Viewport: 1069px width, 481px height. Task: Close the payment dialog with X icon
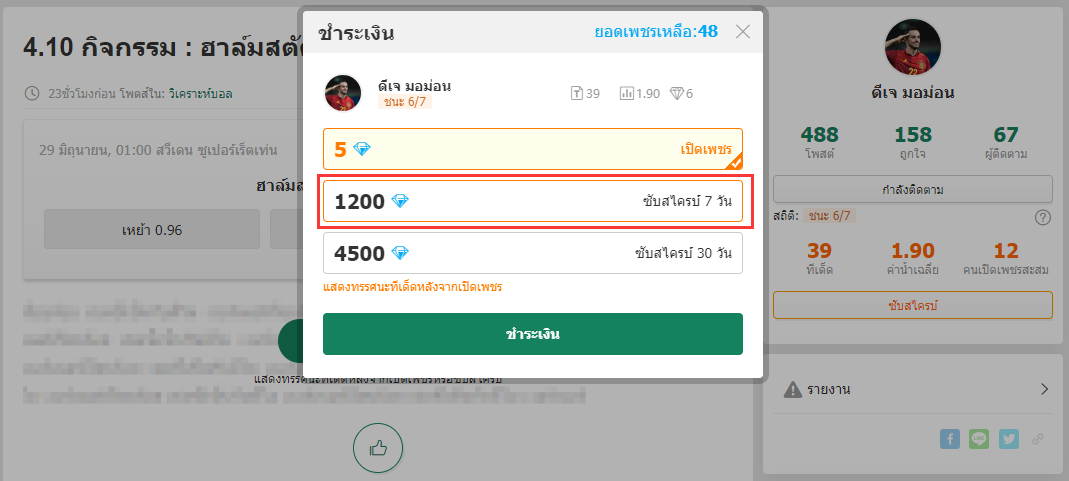743,31
